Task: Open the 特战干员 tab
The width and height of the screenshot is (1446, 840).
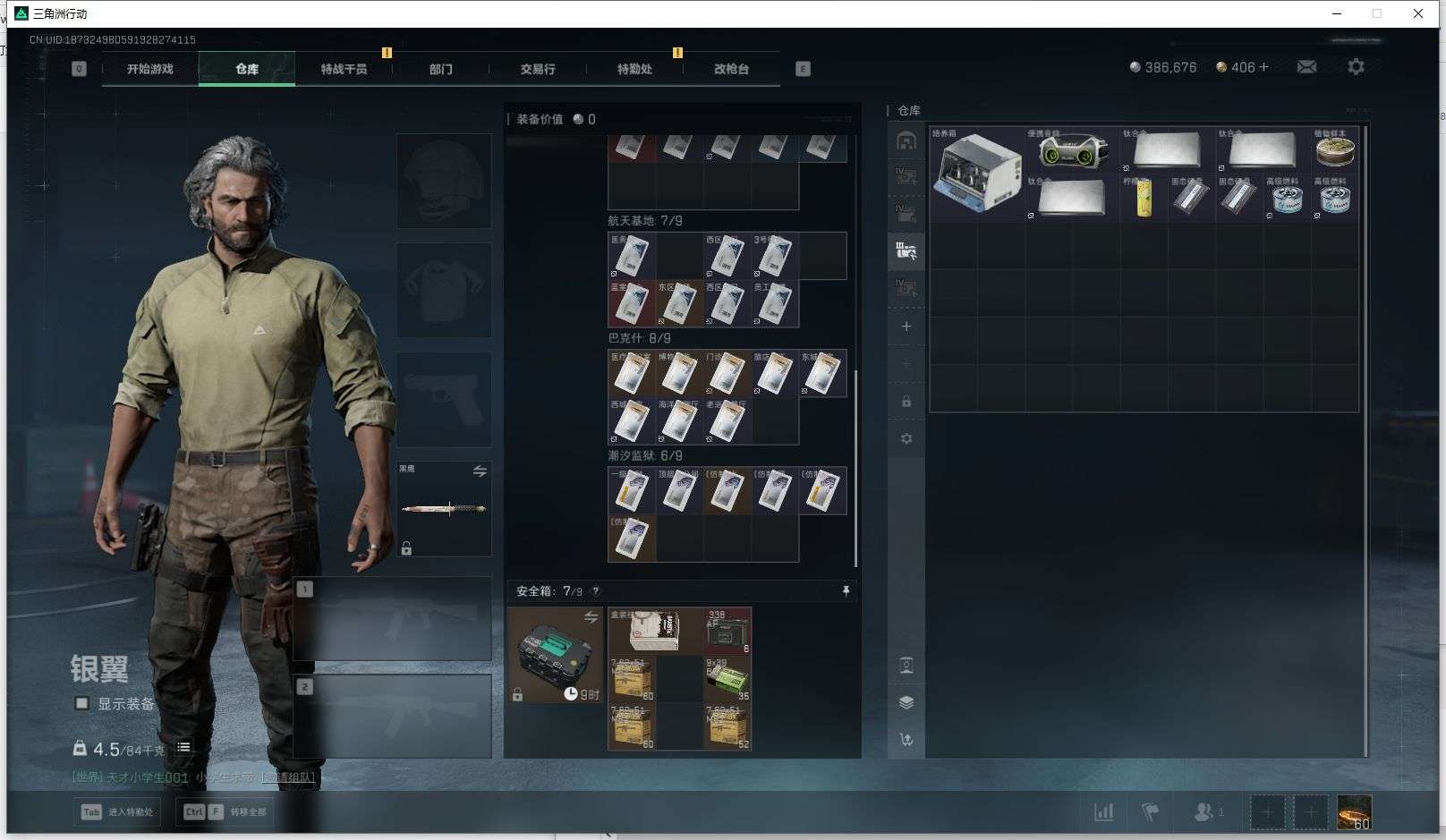Action: (x=344, y=69)
